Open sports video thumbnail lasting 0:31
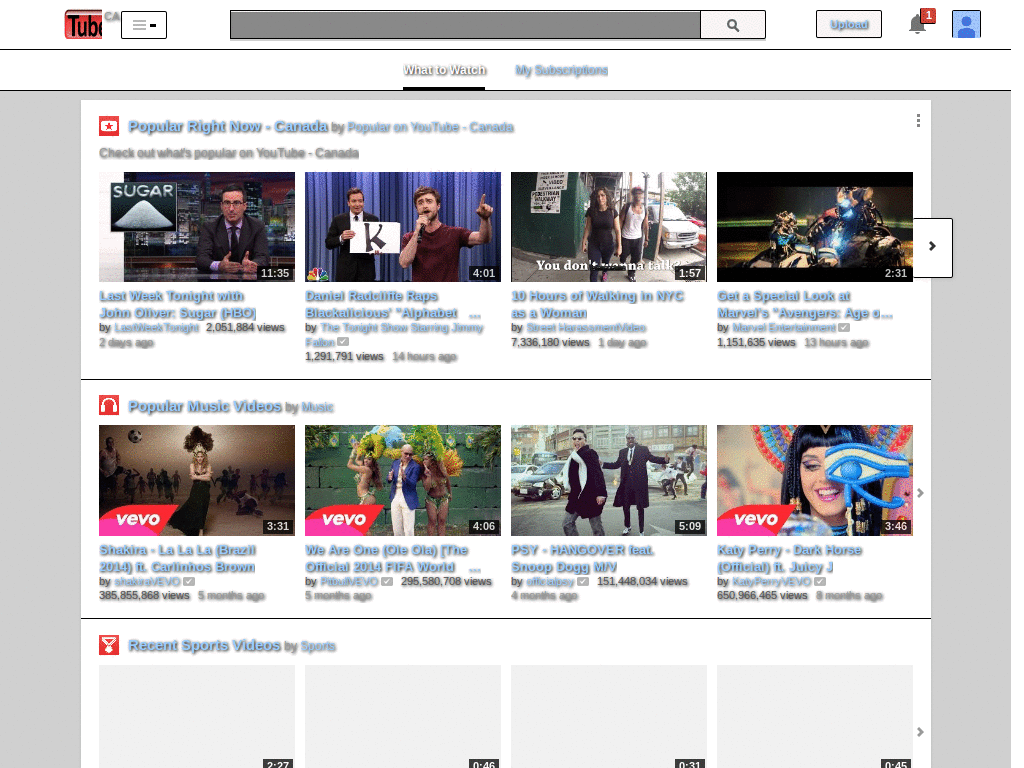Viewport: 1024px width, 768px height. pos(609,716)
